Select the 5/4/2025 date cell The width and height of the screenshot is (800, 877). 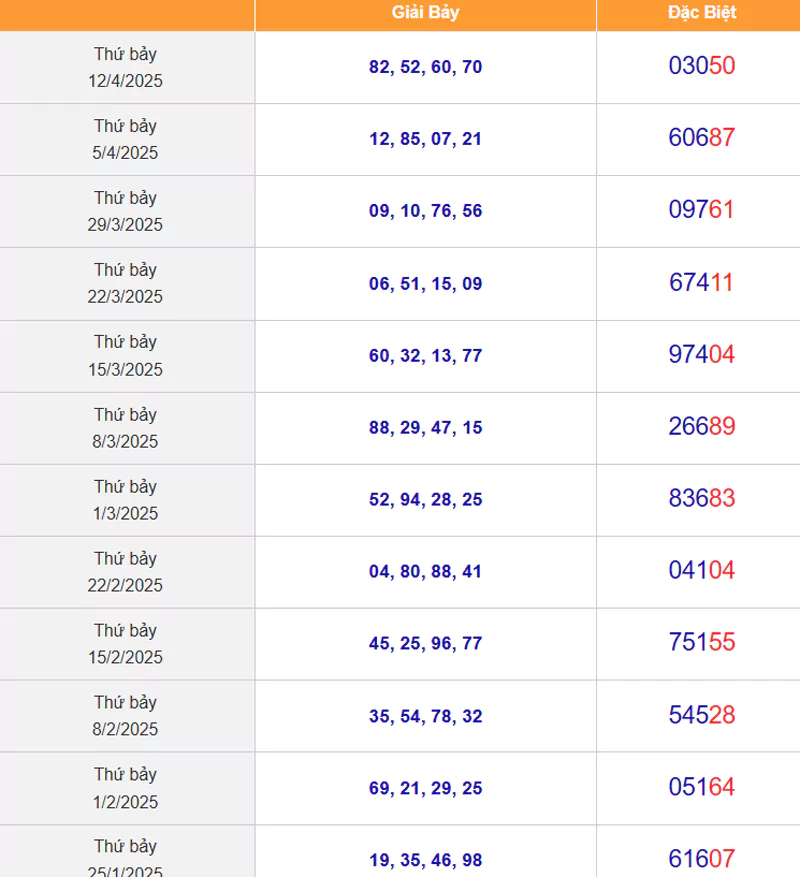pyautogui.click(x=125, y=139)
